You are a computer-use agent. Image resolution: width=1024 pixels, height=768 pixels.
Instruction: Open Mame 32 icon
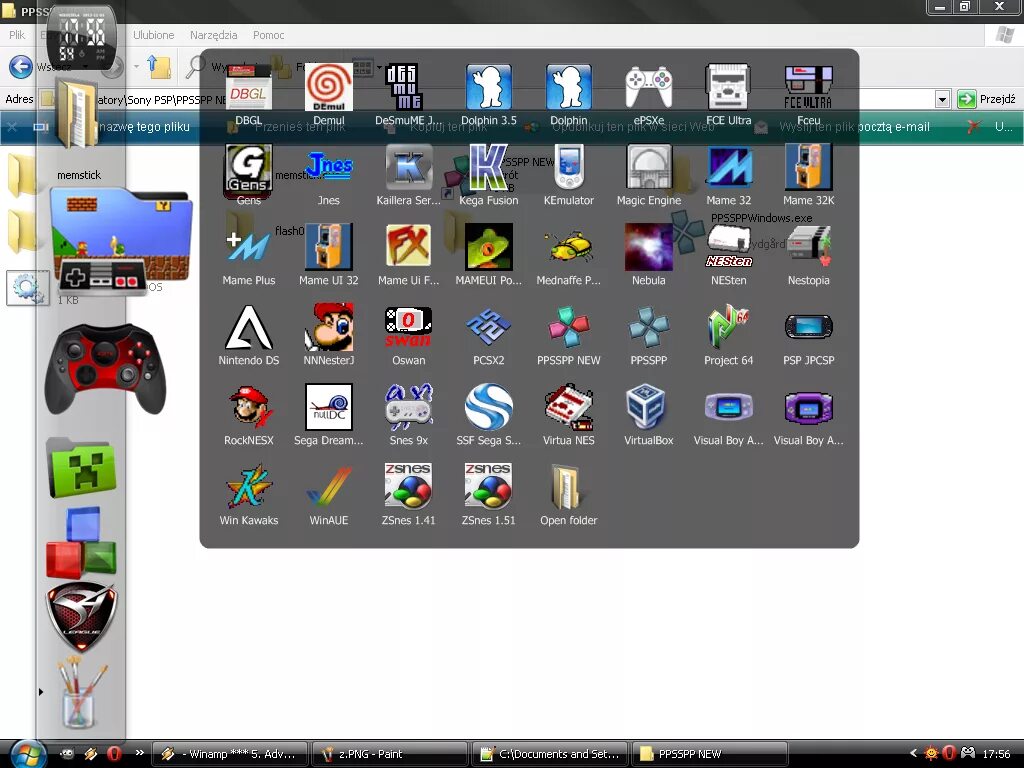click(x=728, y=168)
